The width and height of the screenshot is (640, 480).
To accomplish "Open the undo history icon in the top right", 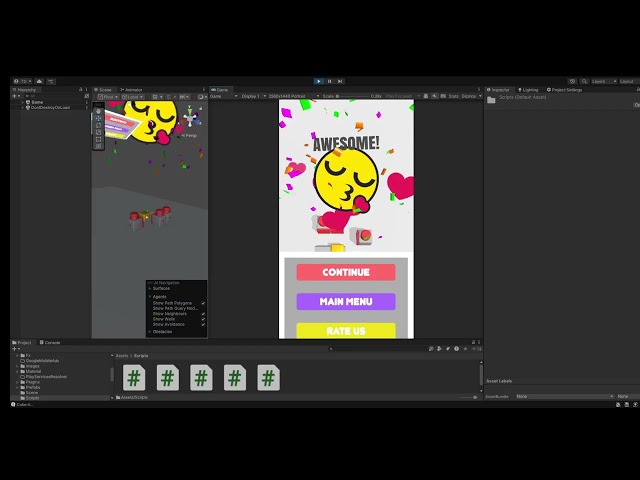I will point(573,81).
